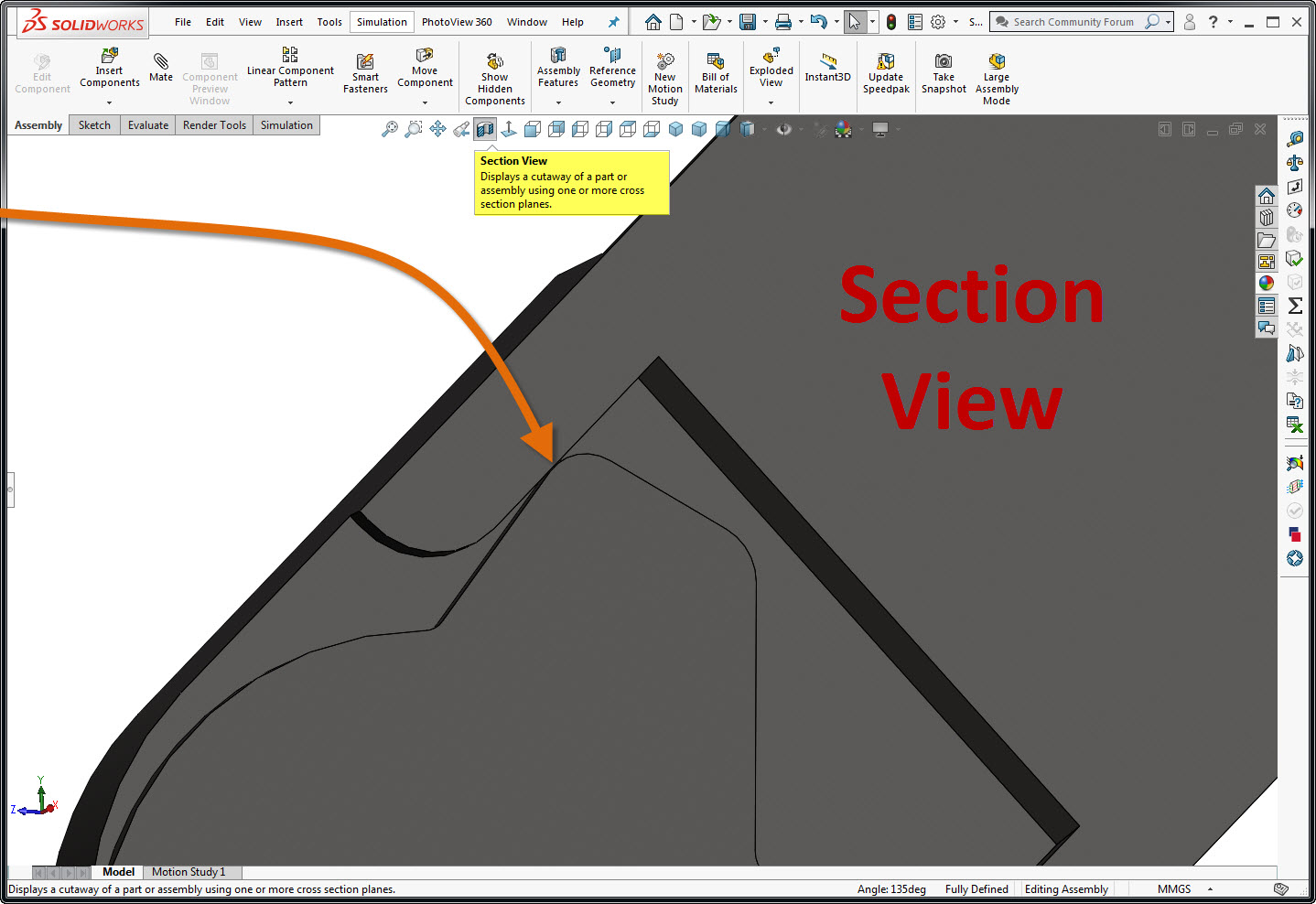
Task: Activate the Pan tool
Action: pyautogui.click(x=437, y=129)
